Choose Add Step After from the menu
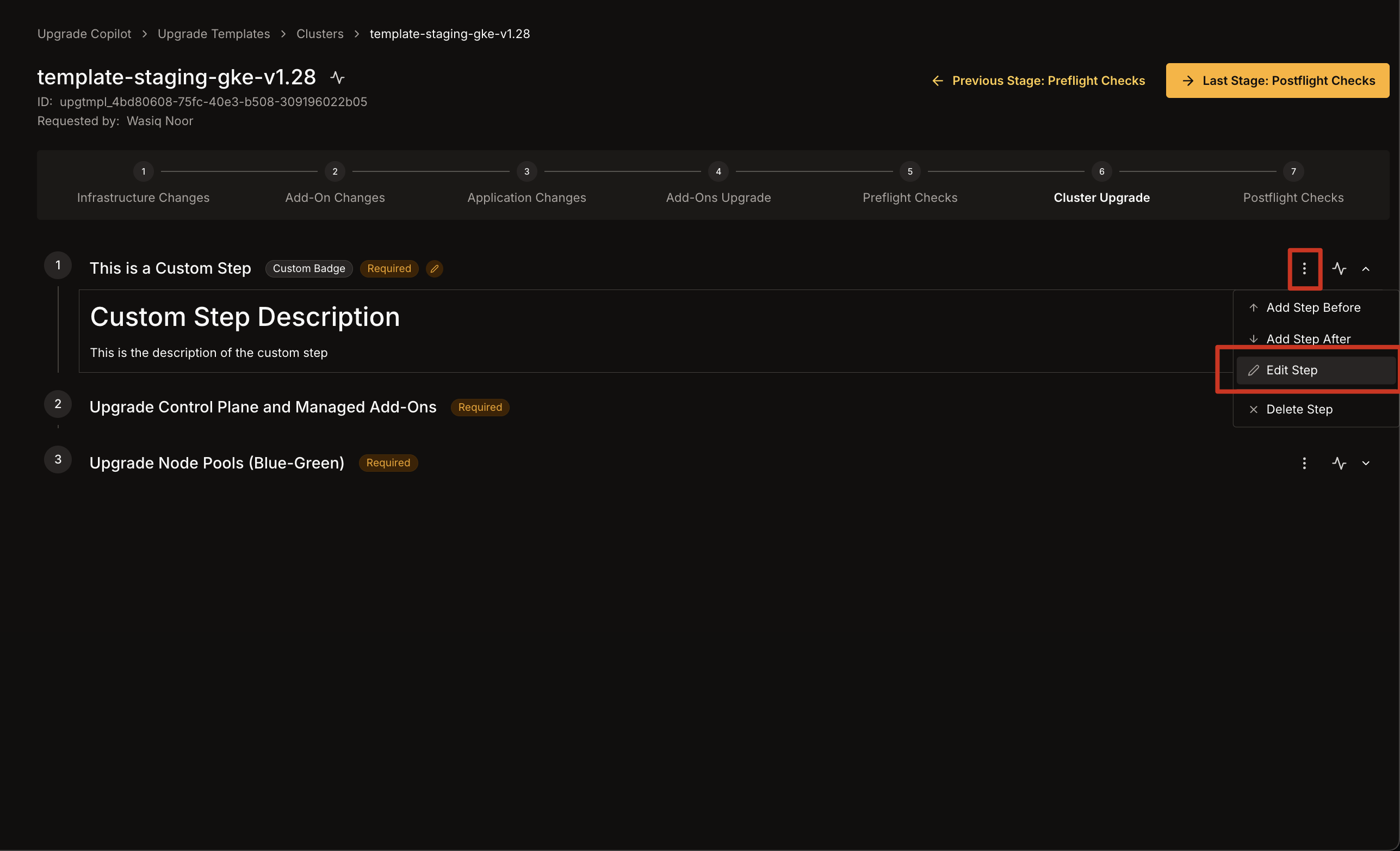Image resolution: width=1400 pixels, height=851 pixels. pos(1308,338)
